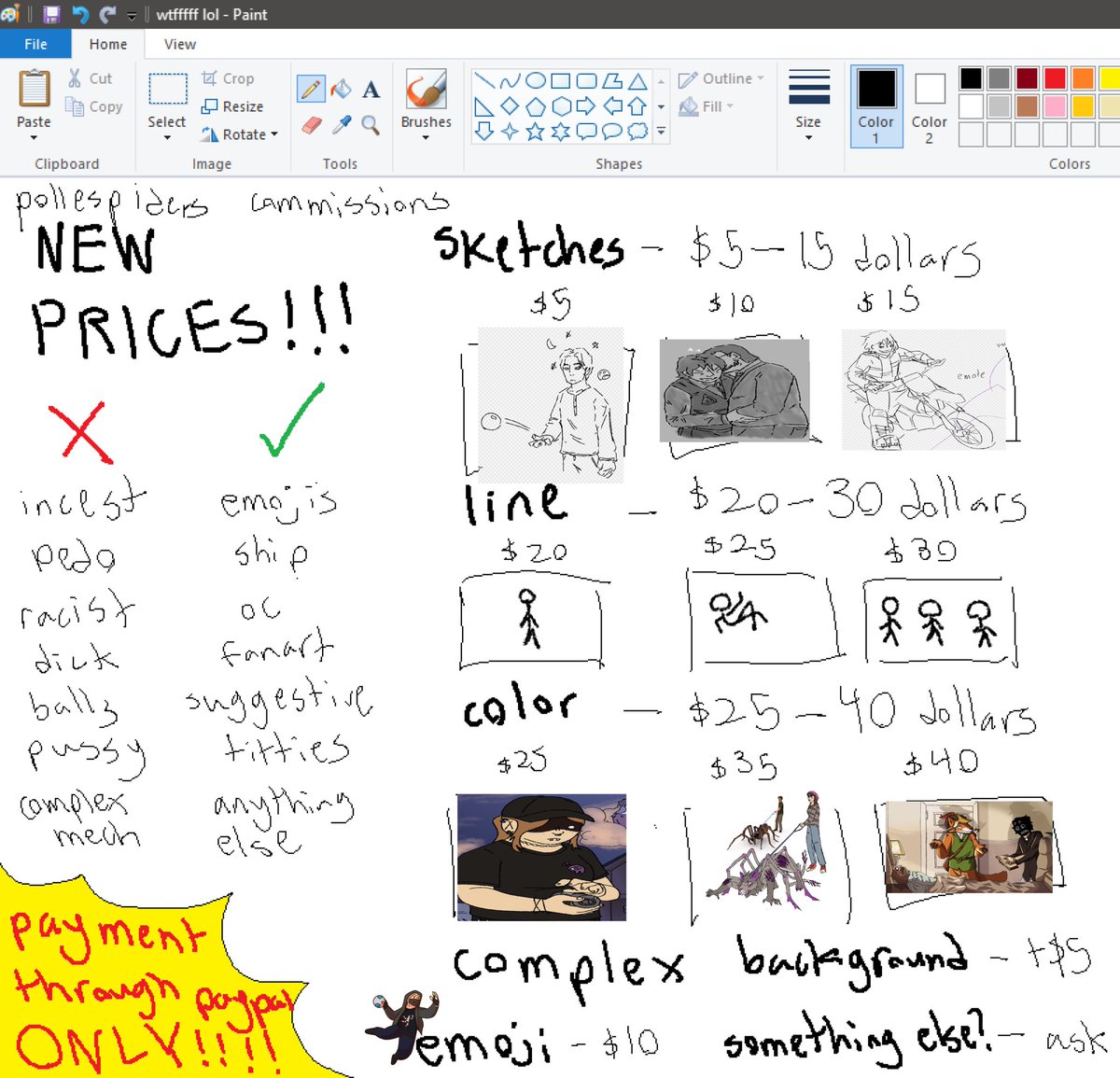Open the Resize dialog
The height and width of the screenshot is (1078, 1120).
[x=232, y=106]
